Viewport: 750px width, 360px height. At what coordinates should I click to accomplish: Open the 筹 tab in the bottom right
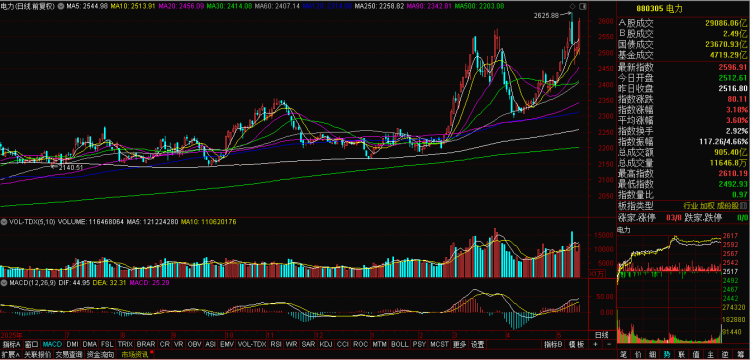741,354
